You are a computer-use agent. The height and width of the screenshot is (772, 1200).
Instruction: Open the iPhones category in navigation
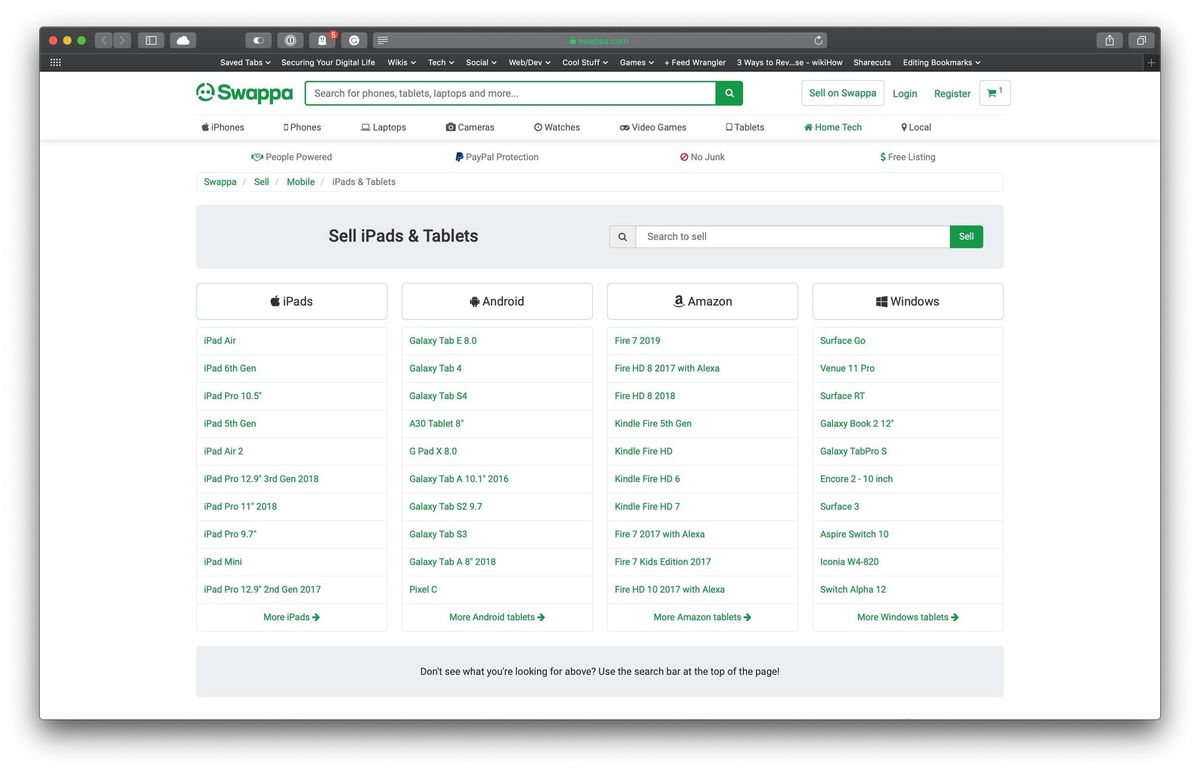coord(223,128)
